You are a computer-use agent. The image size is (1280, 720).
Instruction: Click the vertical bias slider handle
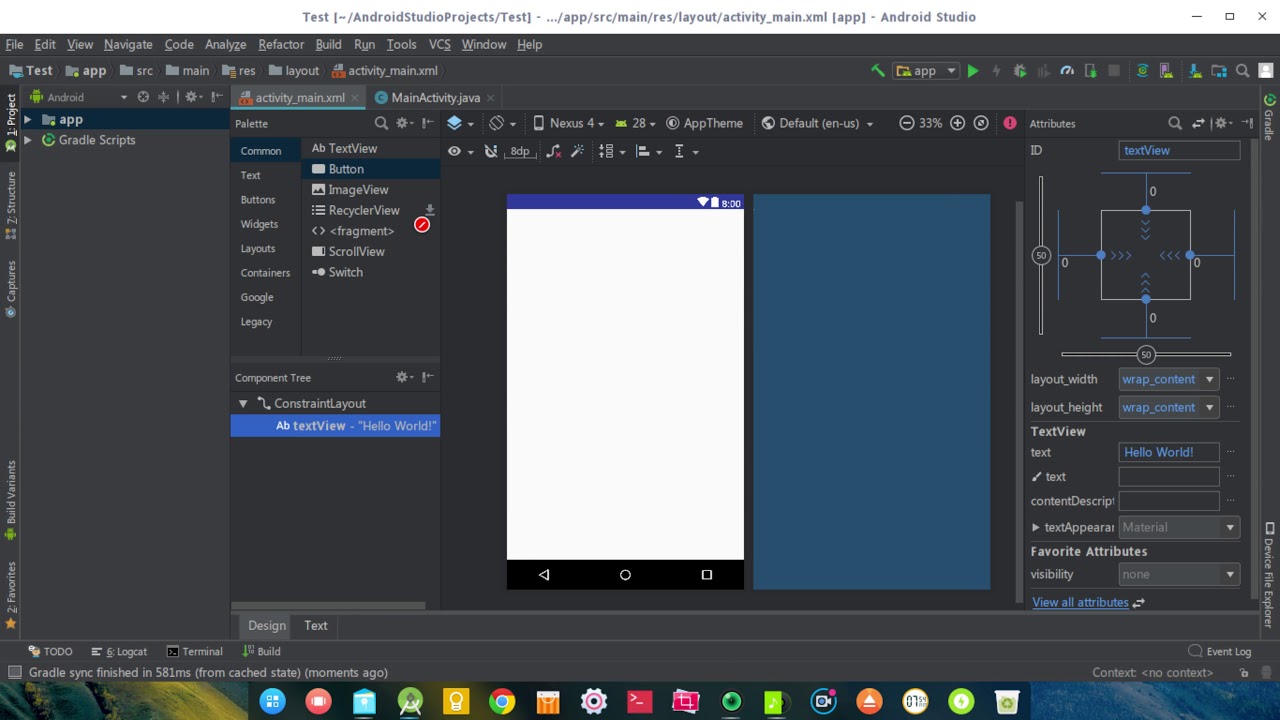tap(1041, 255)
